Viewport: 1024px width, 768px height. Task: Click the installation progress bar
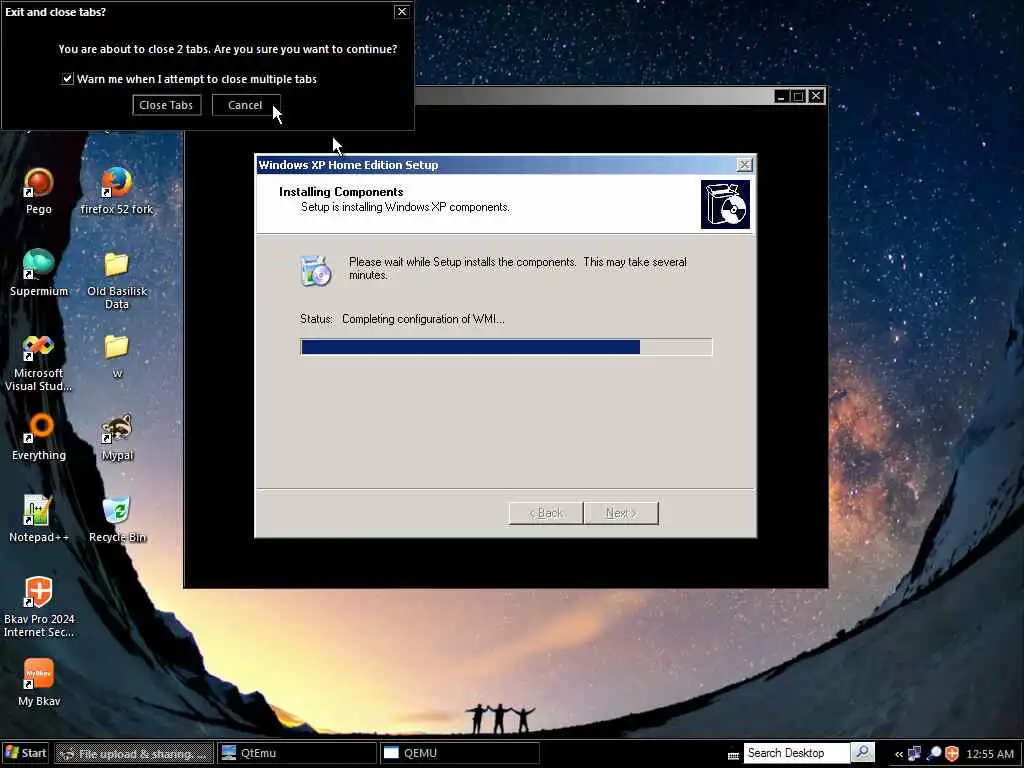click(x=506, y=347)
